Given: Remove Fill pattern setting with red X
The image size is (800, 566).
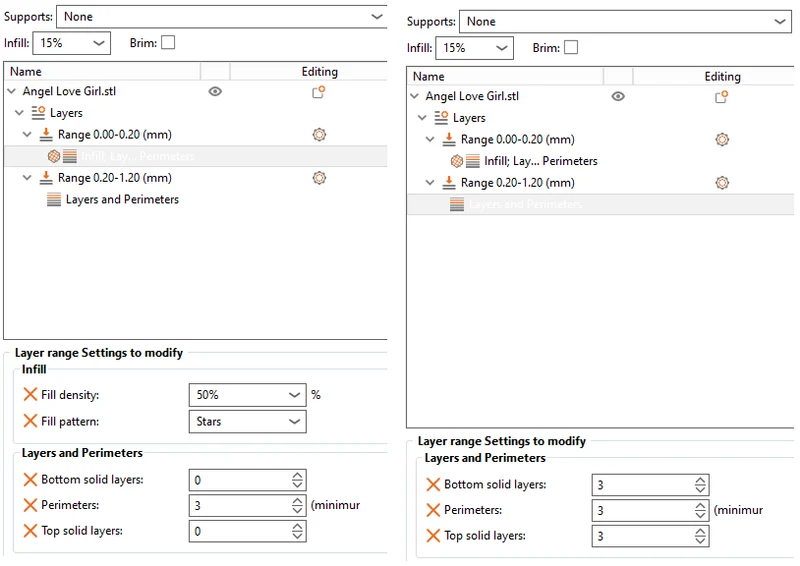Looking at the screenshot, I should pyautogui.click(x=30, y=421).
